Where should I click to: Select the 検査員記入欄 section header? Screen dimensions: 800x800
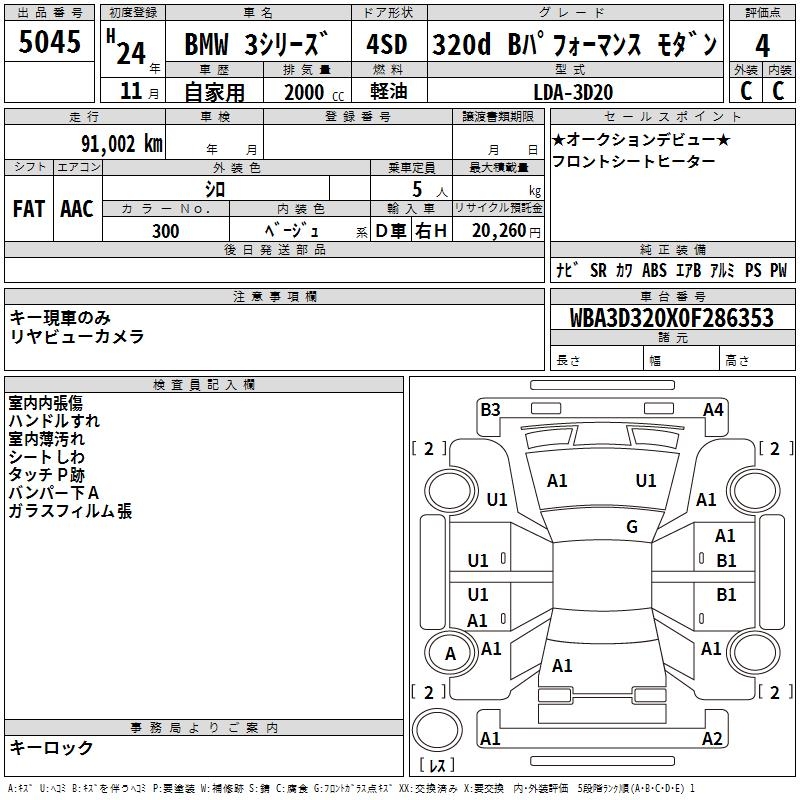(x=204, y=385)
